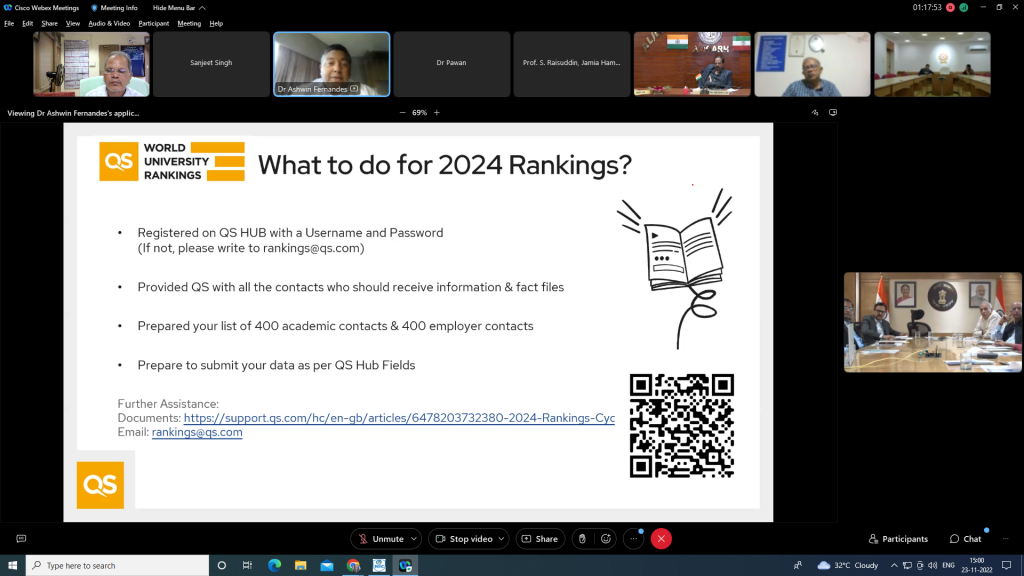Click the People icon in the system tray

(x=797, y=566)
